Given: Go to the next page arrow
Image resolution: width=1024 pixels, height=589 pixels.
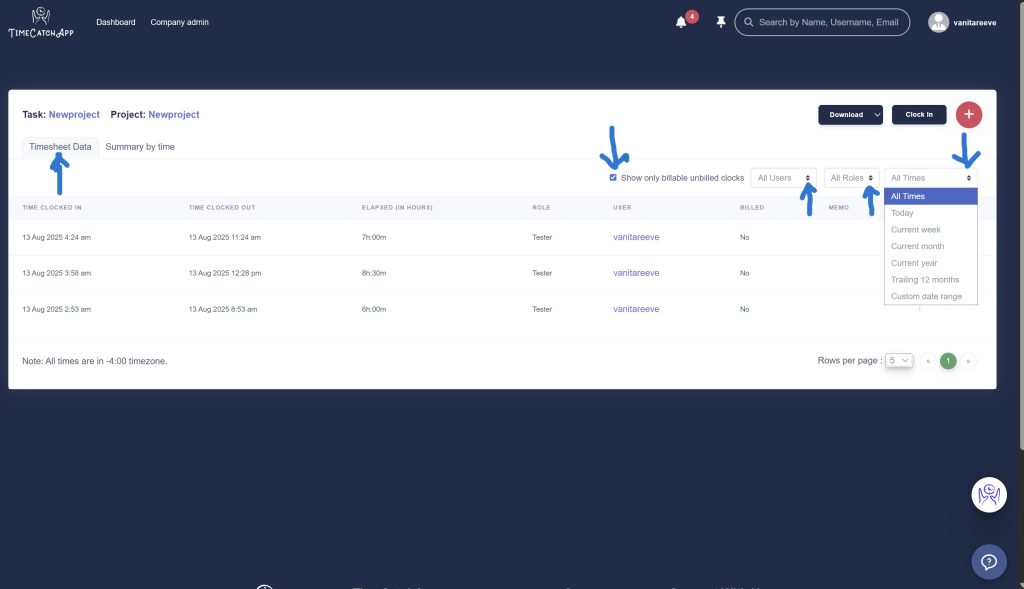Looking at the screenshot, I should point(968,361).
